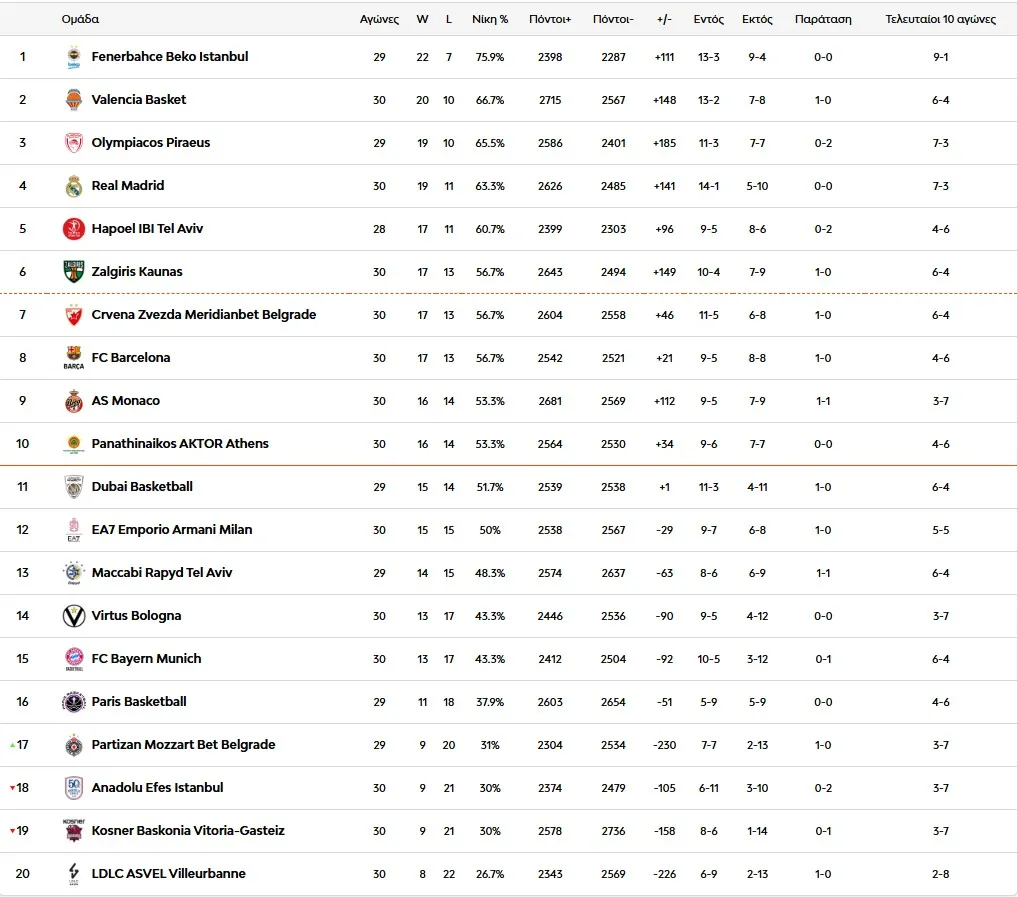
Task: Click the green up arrow beside rank 17
Action: (x=12, y=745)
